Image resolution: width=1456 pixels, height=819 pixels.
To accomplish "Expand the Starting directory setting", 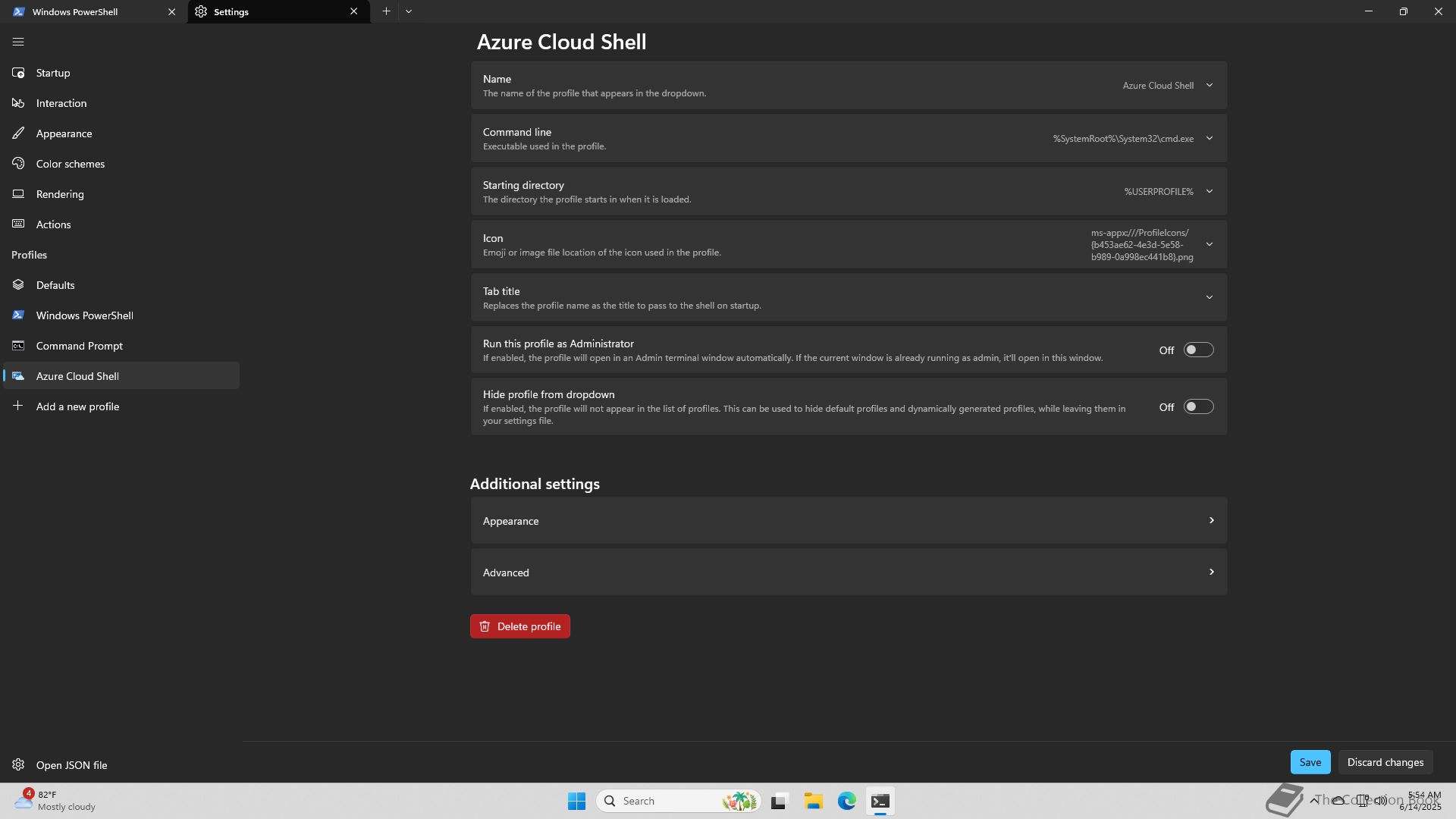I will (x=1209, y=192).
